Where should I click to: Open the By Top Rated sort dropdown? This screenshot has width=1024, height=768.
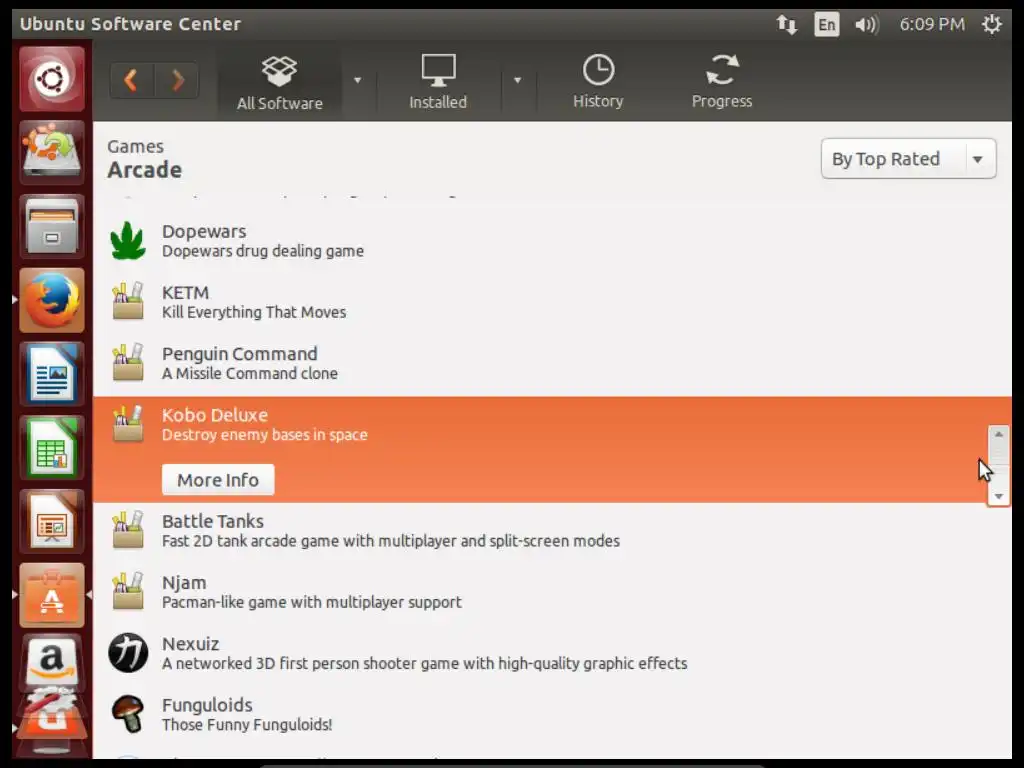click(x=908, y=159)
